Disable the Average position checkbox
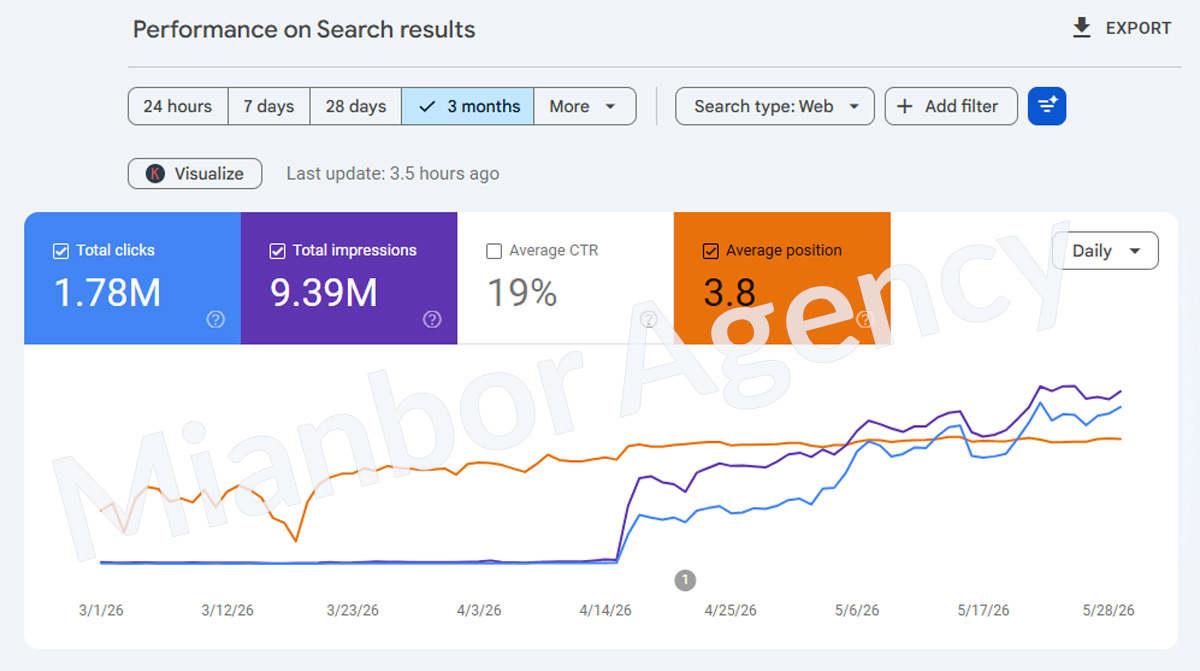The image size is (1200, 671). pyautogui.click(x=711, y=251)
